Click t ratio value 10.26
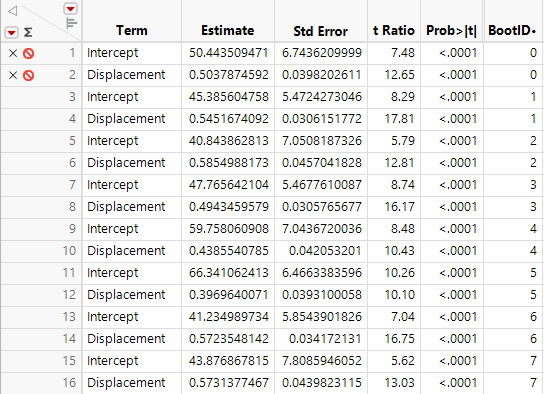 point(400,273)
